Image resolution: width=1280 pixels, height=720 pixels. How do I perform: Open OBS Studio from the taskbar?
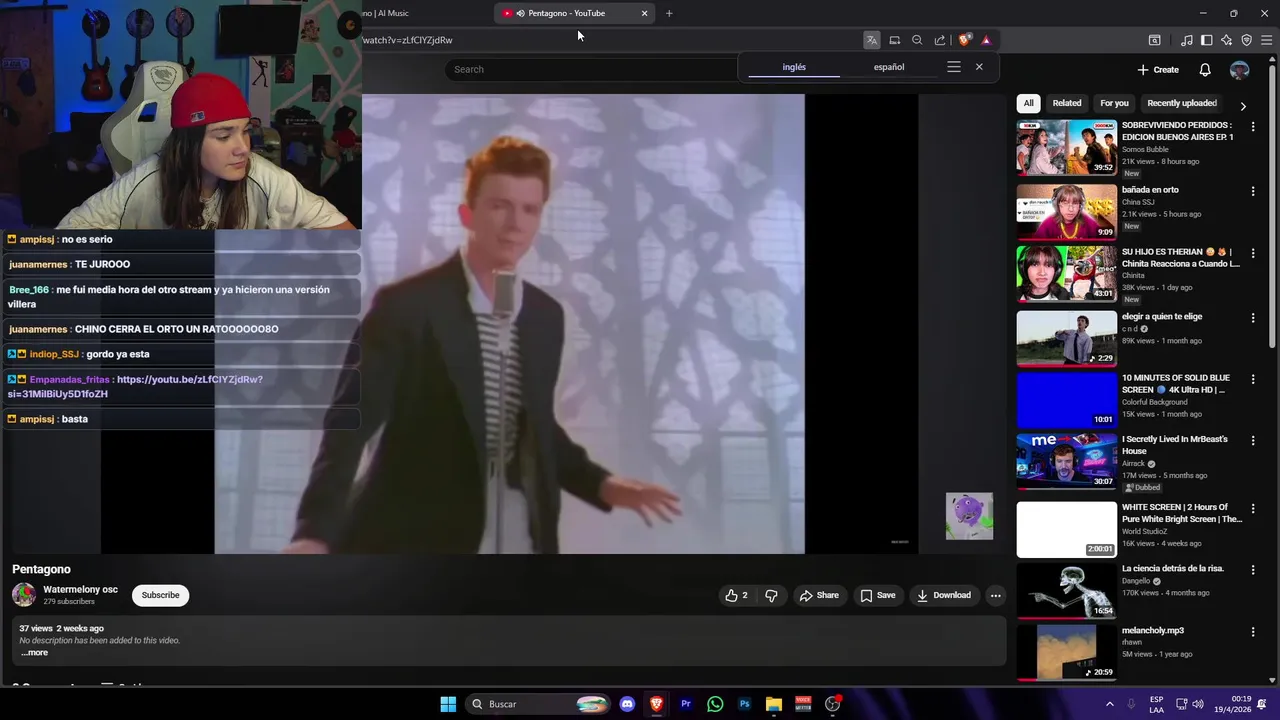pyautogui.click(x=832, y=704)
